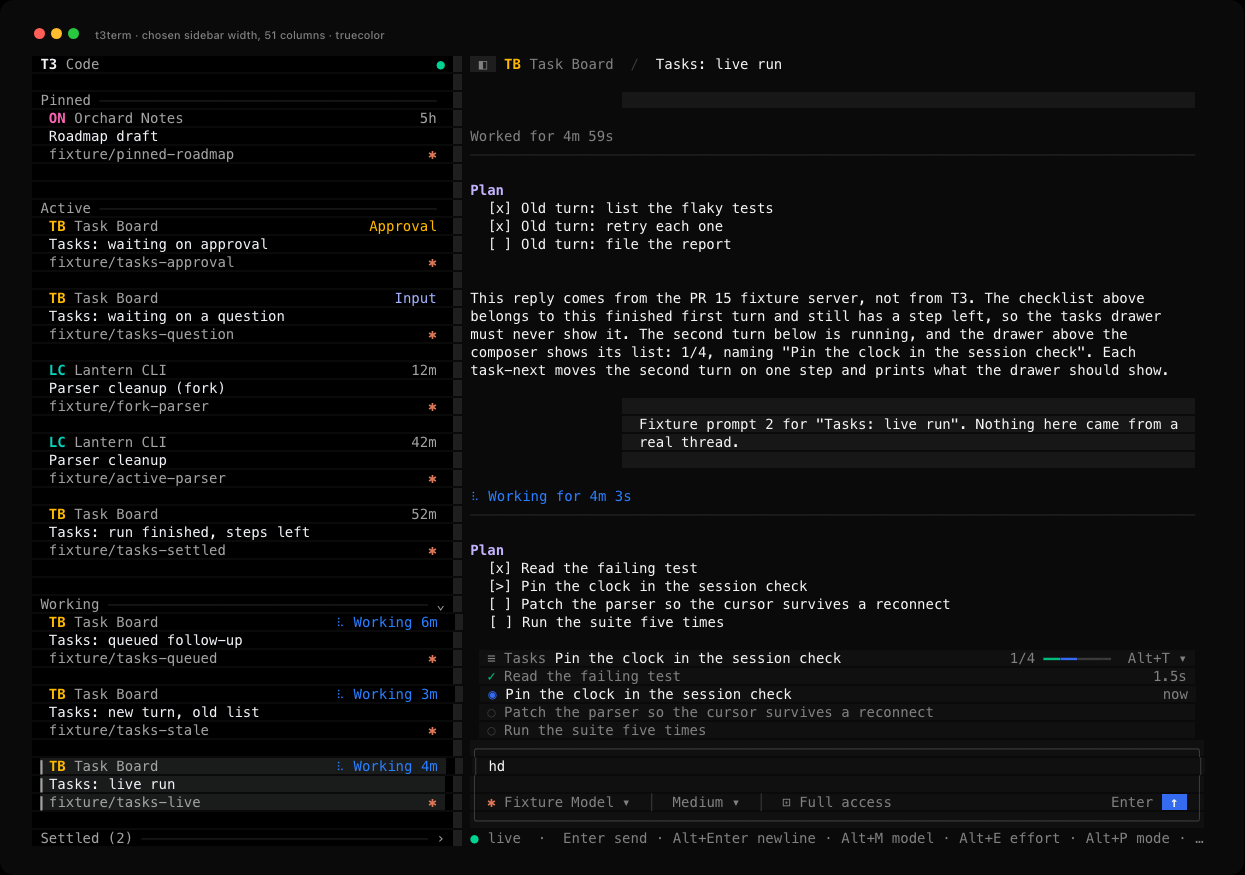The width and height of the screenshot is (1245, 875).
Task: Click the Alt+M model shortcut hint
Action: (887, 838)
